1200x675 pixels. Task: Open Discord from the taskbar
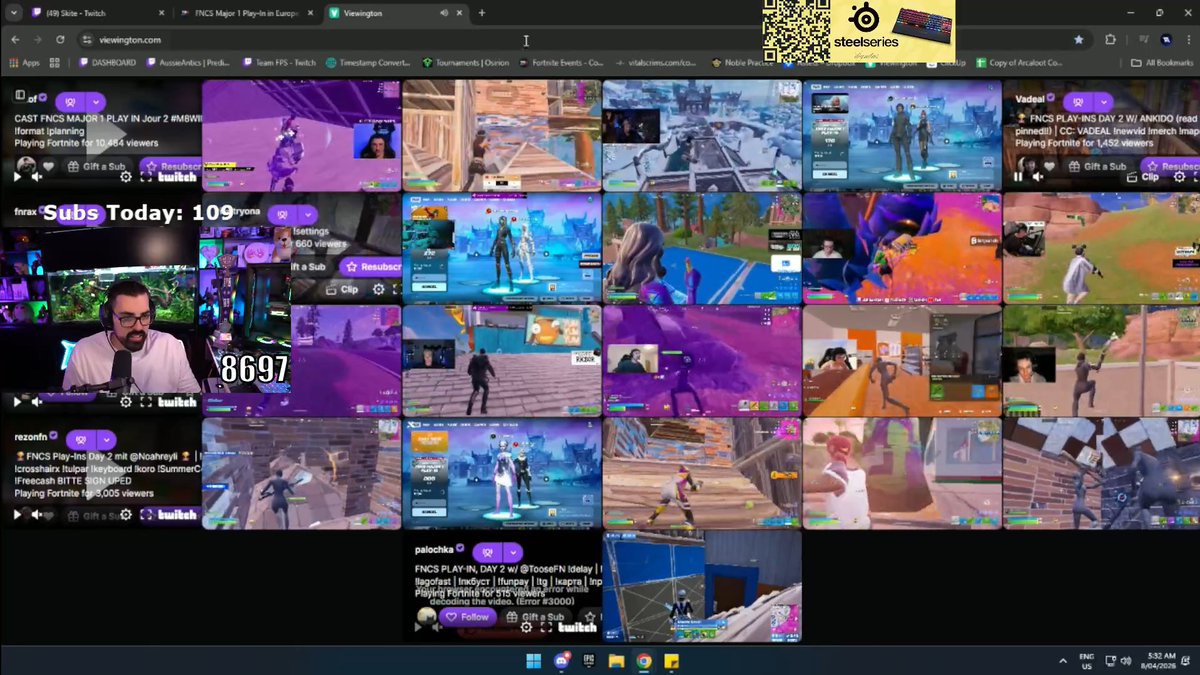[561, 661]
